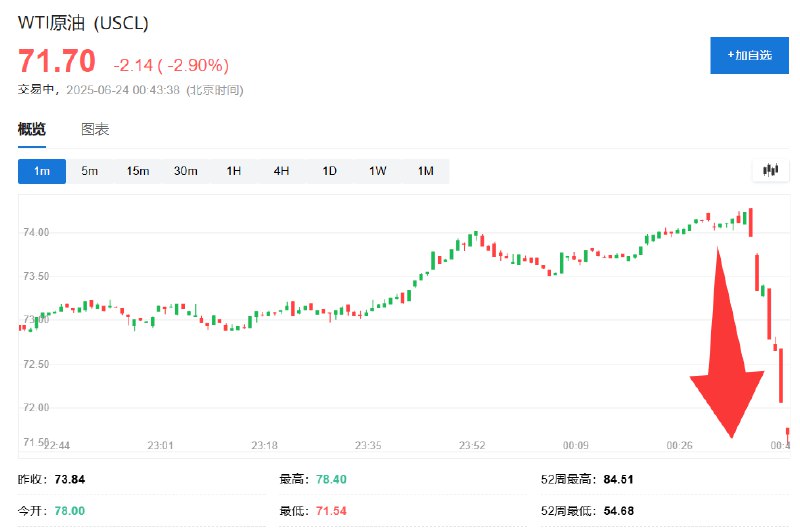
Task: Select the 1W timeframe
Action: [378, 171]
